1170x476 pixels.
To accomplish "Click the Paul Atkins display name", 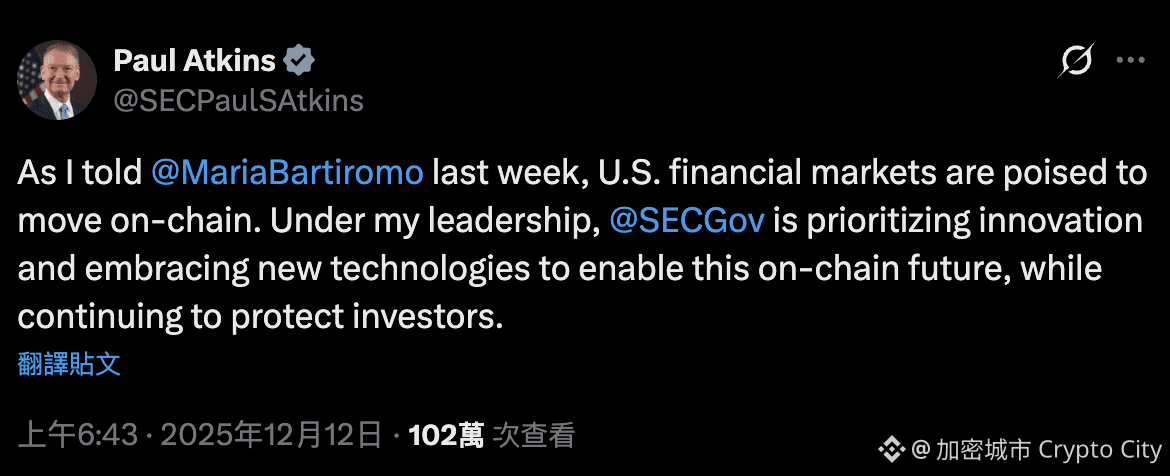I will pos(194,61).
